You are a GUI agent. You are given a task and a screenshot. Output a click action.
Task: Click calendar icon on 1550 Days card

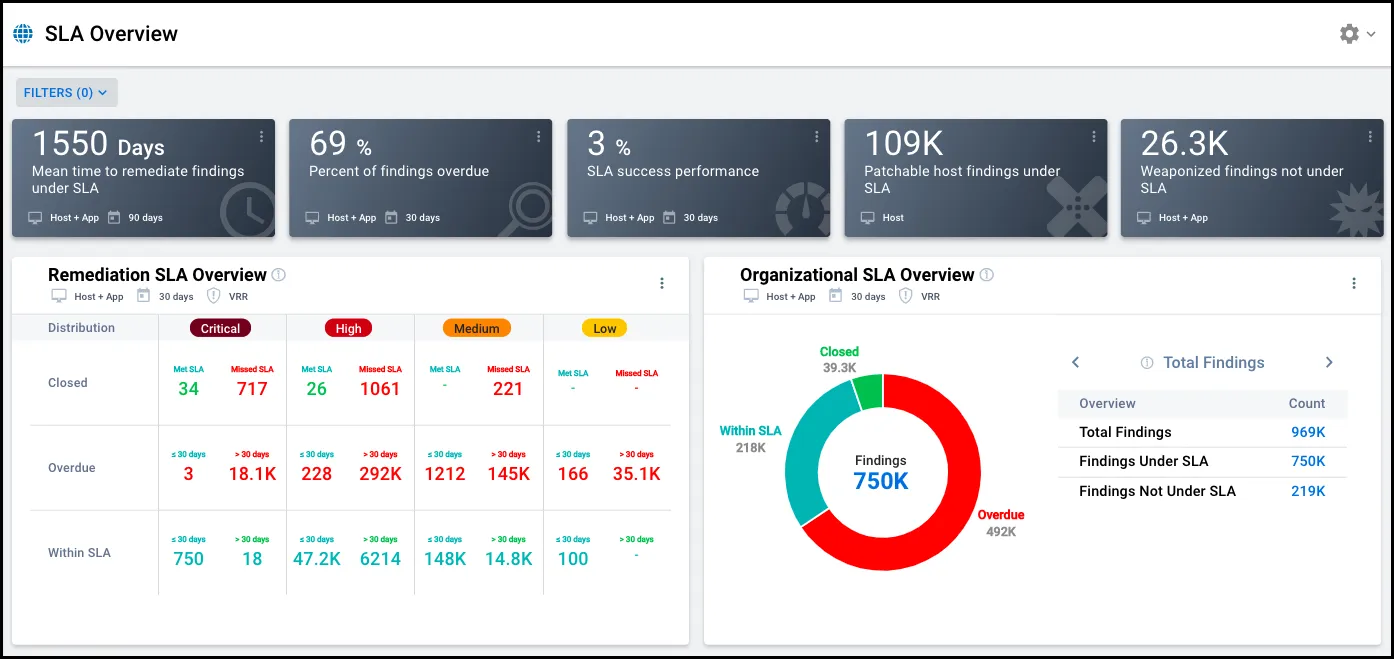click(114, 217)
